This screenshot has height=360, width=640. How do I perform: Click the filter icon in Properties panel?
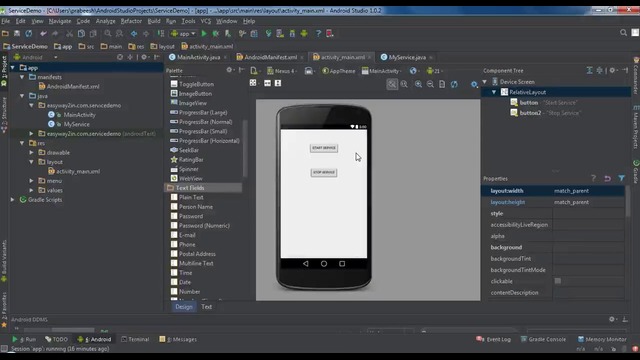point(621,178)
